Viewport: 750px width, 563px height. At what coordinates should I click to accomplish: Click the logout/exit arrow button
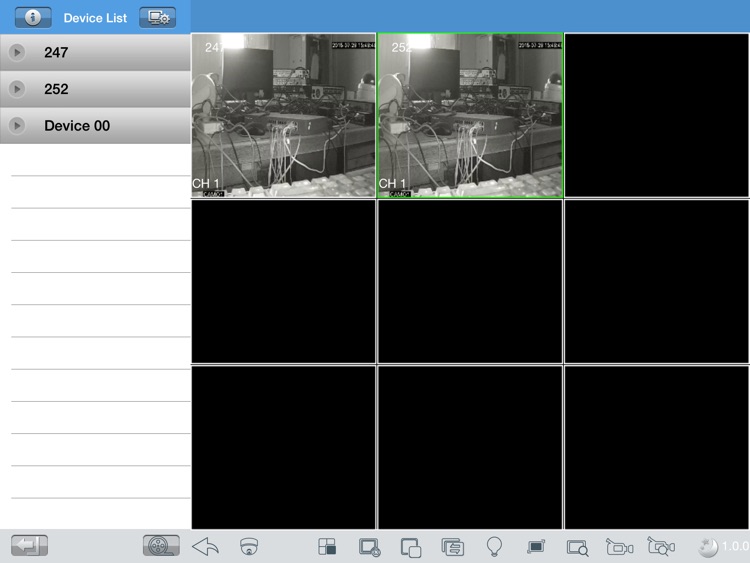coord(29,545)
